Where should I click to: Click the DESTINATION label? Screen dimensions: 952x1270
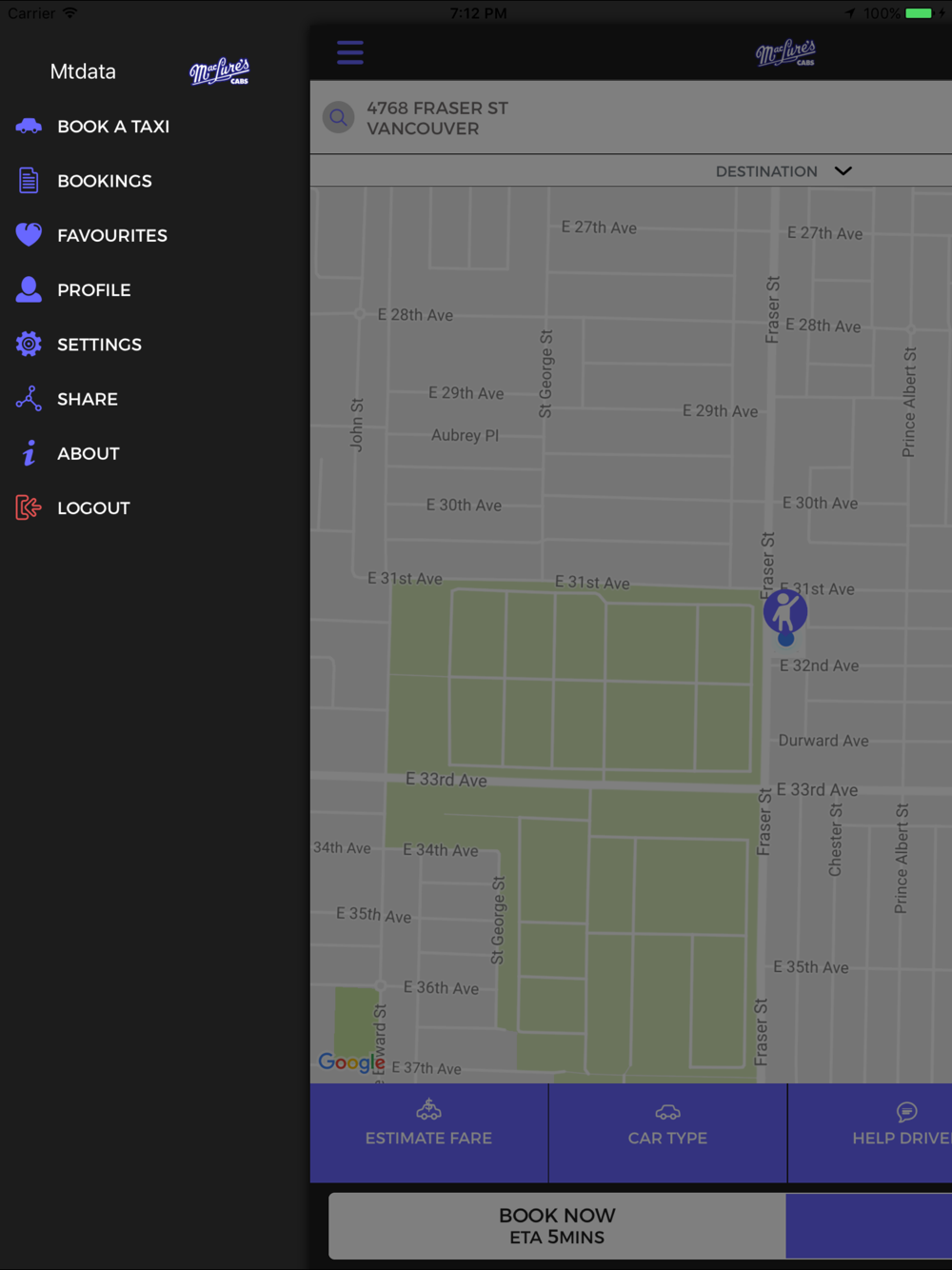coord(766,171)
